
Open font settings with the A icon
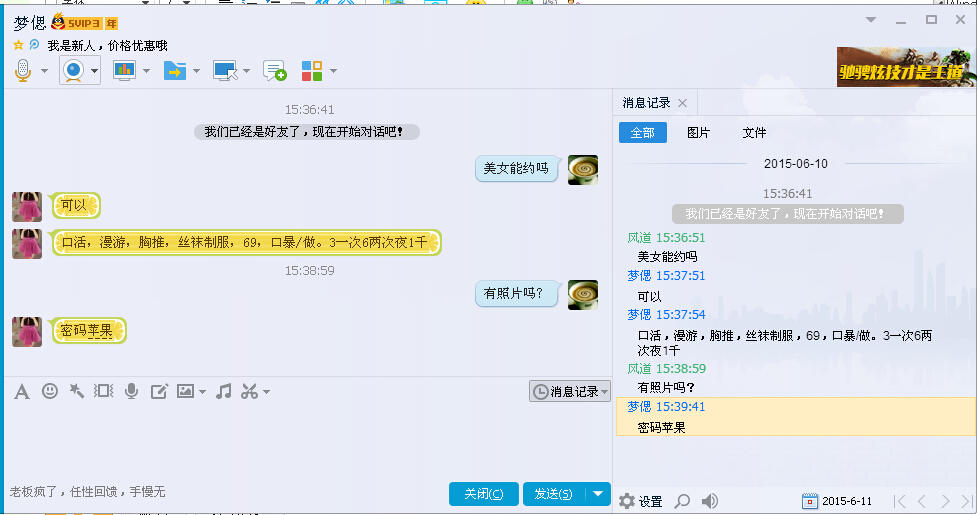click(22, 392)
